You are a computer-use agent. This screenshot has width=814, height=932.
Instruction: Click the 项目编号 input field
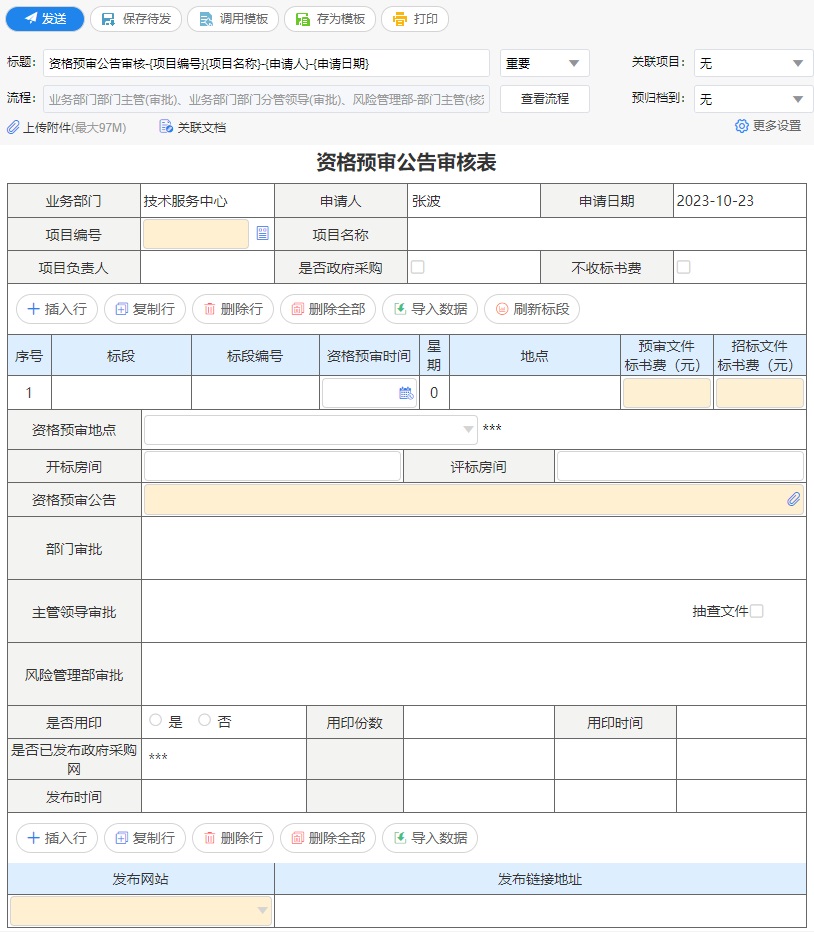click(x=196, y=234)
